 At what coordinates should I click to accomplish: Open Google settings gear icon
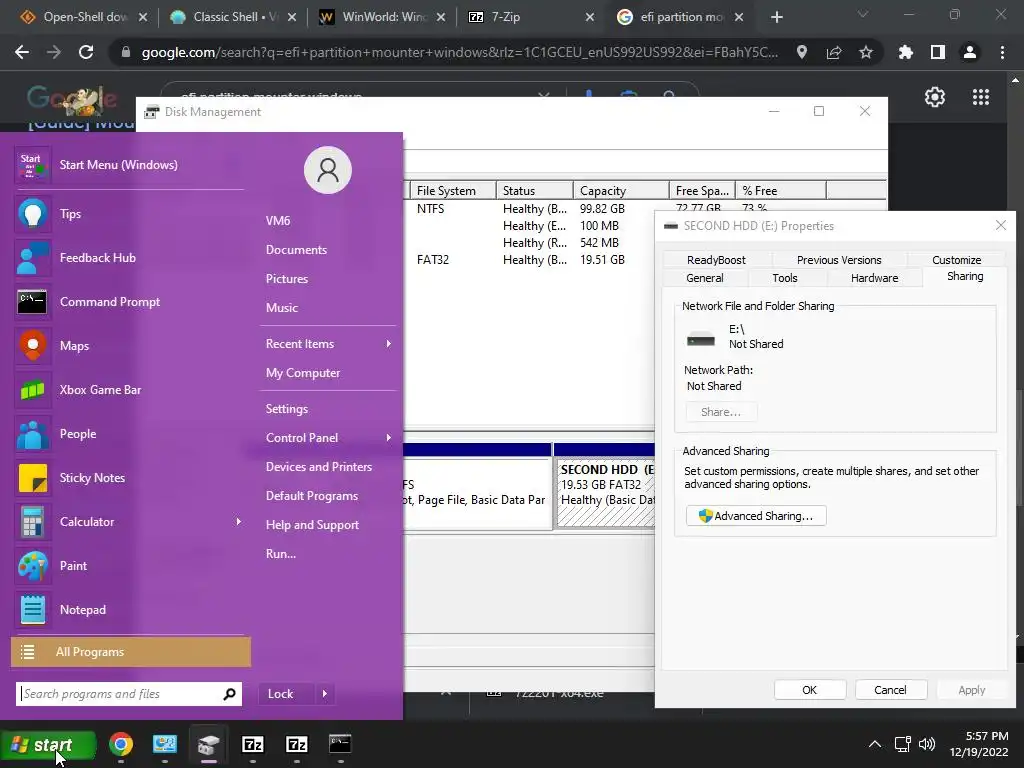click(935, 97)
